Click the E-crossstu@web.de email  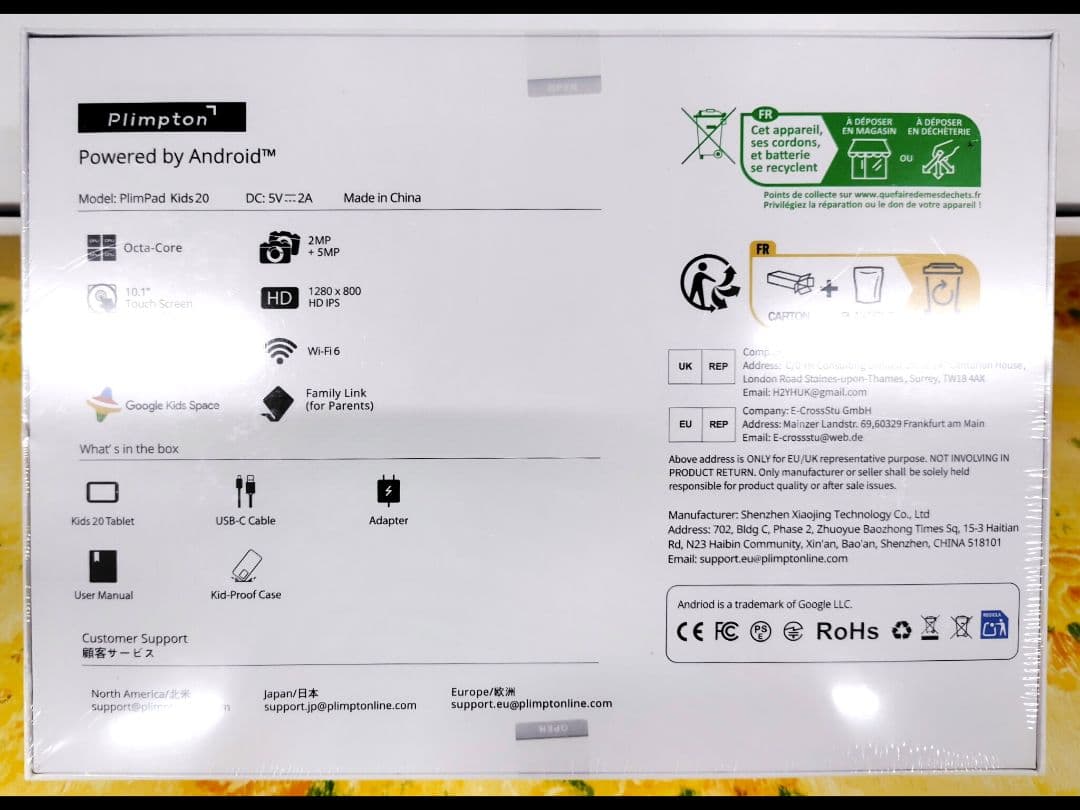coord(818,437)
